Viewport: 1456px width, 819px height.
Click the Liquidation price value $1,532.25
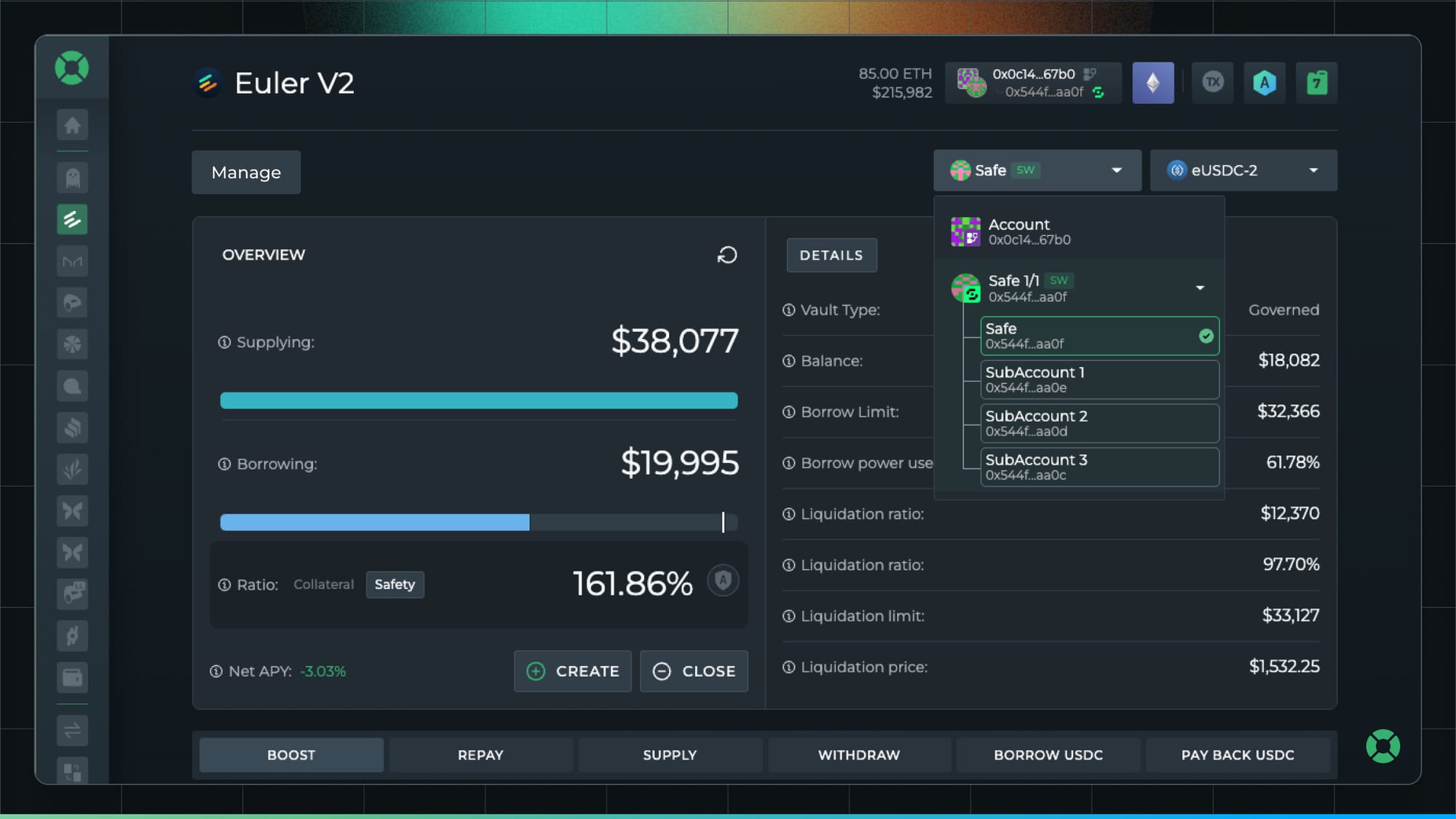[x=1284, y=666]
